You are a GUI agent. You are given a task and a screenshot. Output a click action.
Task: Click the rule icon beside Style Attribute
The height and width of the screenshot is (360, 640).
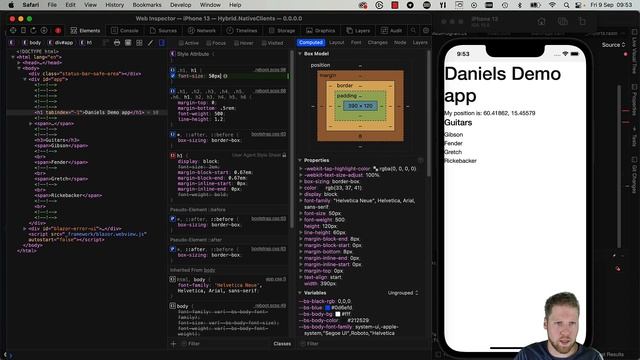pyautogui.click(x=173, y=53)
